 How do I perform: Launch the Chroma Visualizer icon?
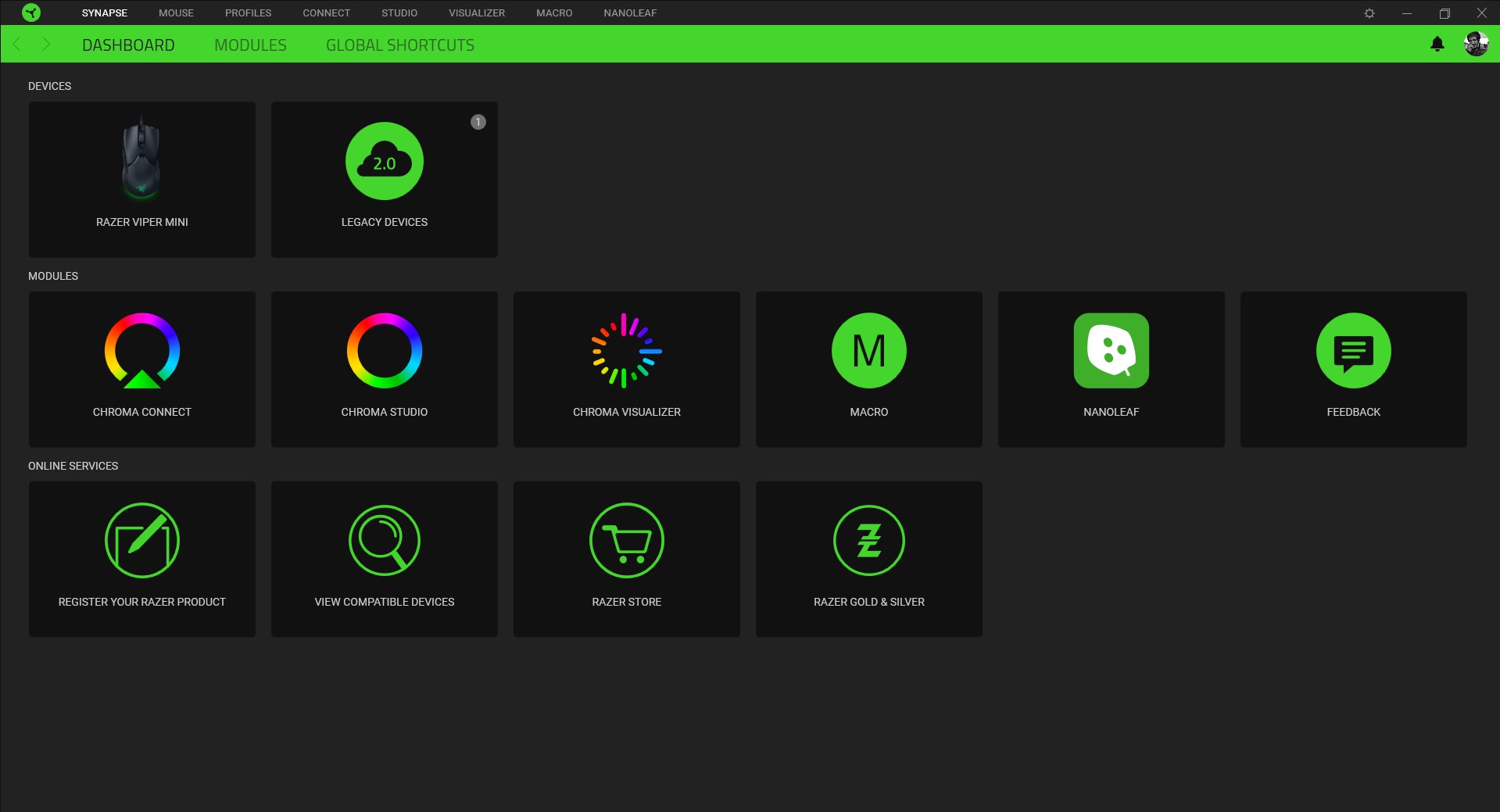[627, 351]
